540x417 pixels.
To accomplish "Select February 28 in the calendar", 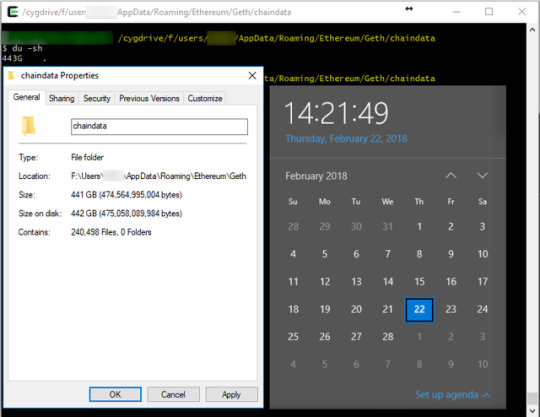I will pos(388,337).
